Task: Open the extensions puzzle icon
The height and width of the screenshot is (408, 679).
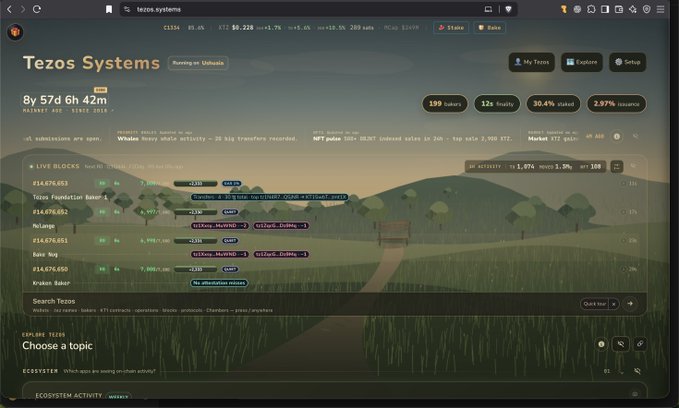Action: click(x=591, y=9)
